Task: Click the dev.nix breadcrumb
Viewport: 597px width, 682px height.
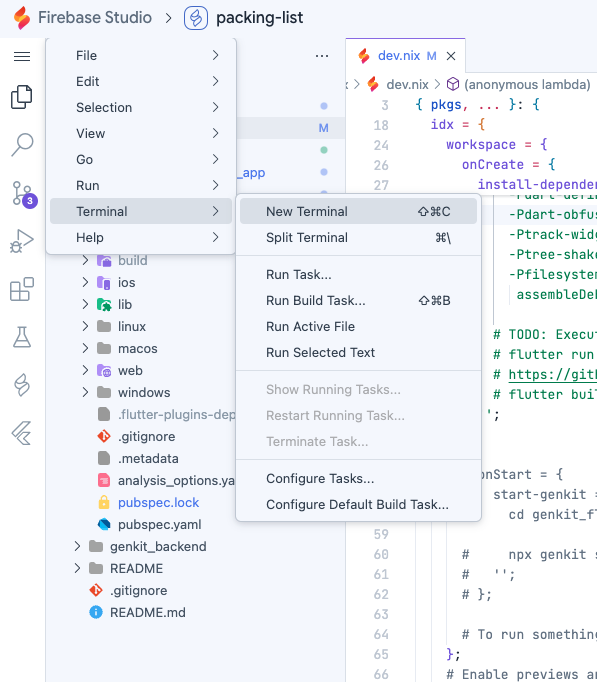Action: tap(407, 84)
